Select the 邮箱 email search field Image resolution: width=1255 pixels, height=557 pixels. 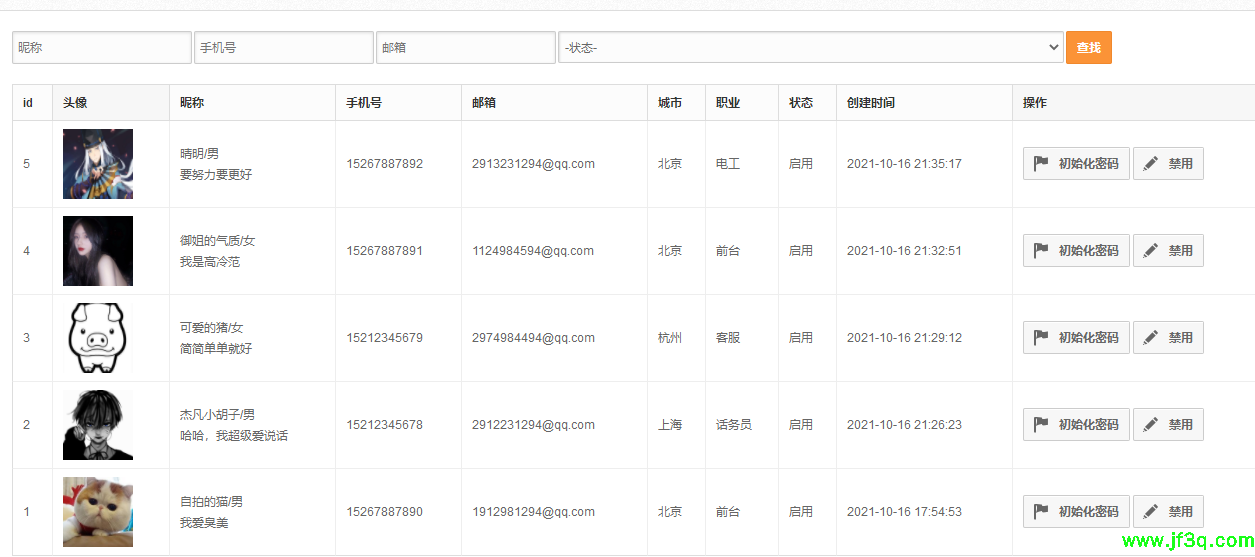[465, 48]
